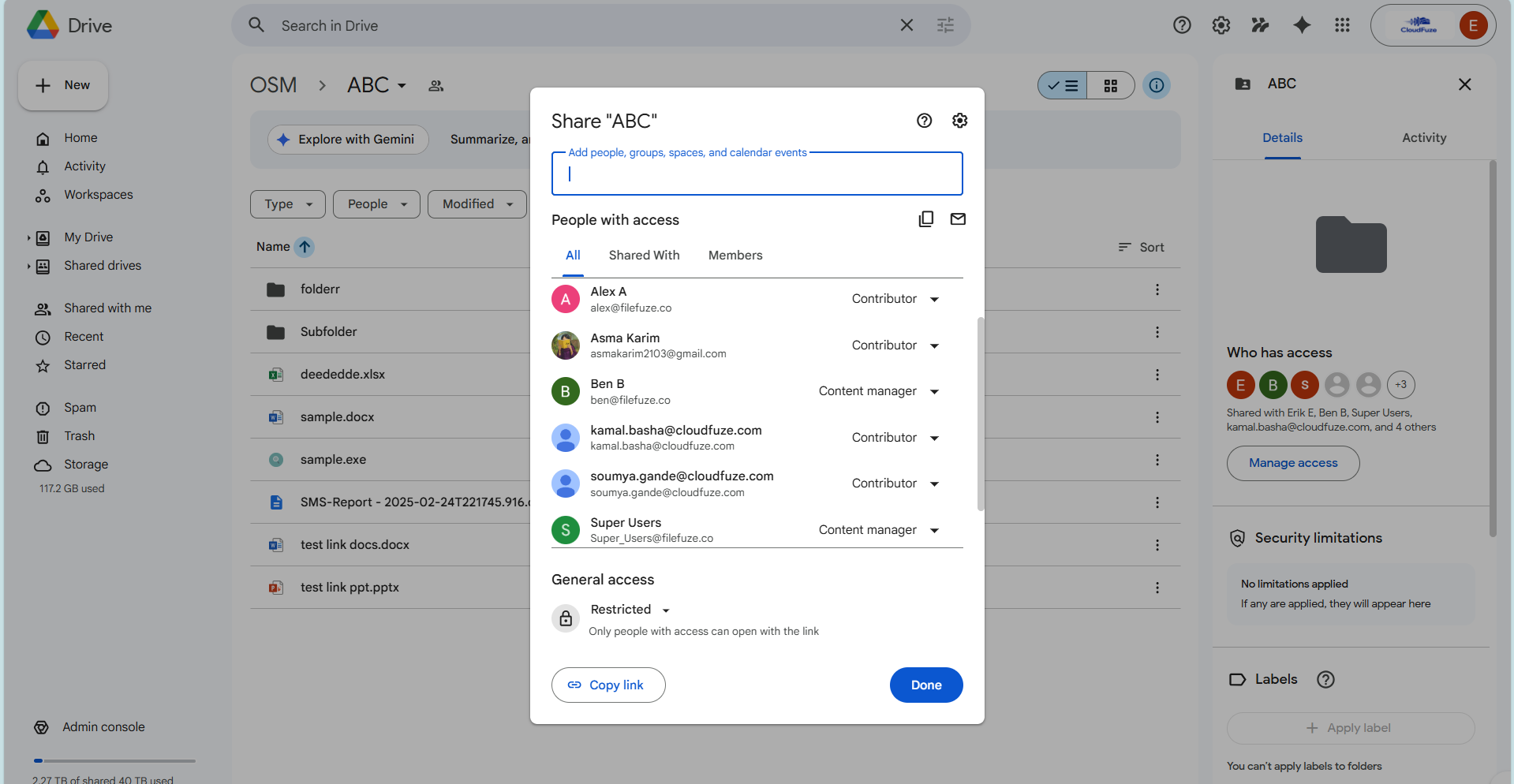Open advanced search options in the search bar
The image size is (1514, 784).
pyautogui.click(x=944, y=25)
